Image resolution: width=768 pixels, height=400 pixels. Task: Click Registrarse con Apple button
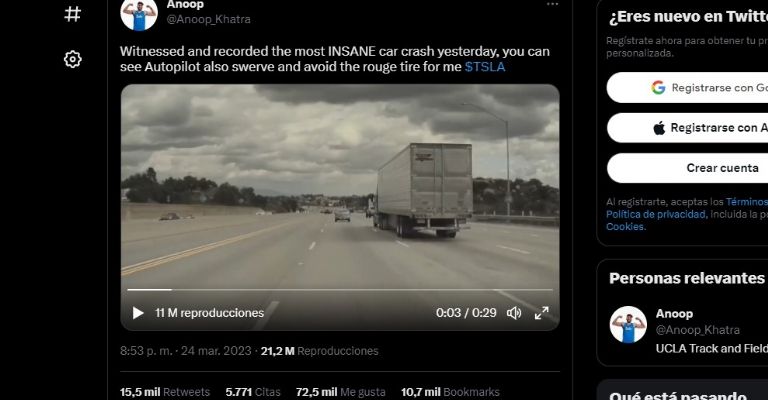click(687, 128)
